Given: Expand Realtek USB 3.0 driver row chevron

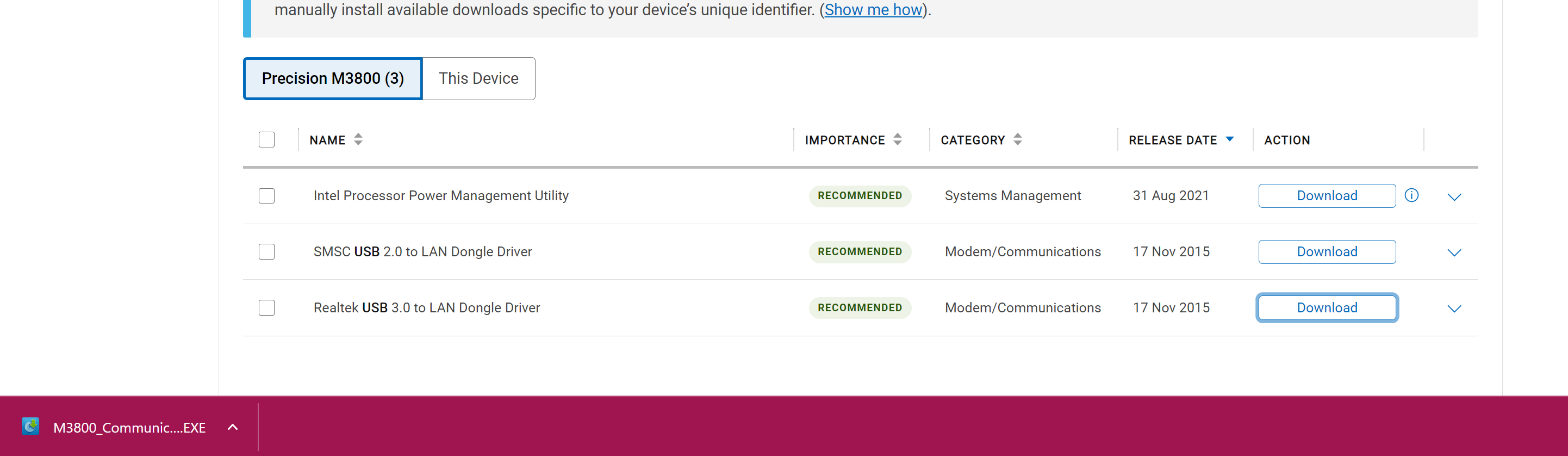Looking at the screenshot, I should click(1454, 309).
